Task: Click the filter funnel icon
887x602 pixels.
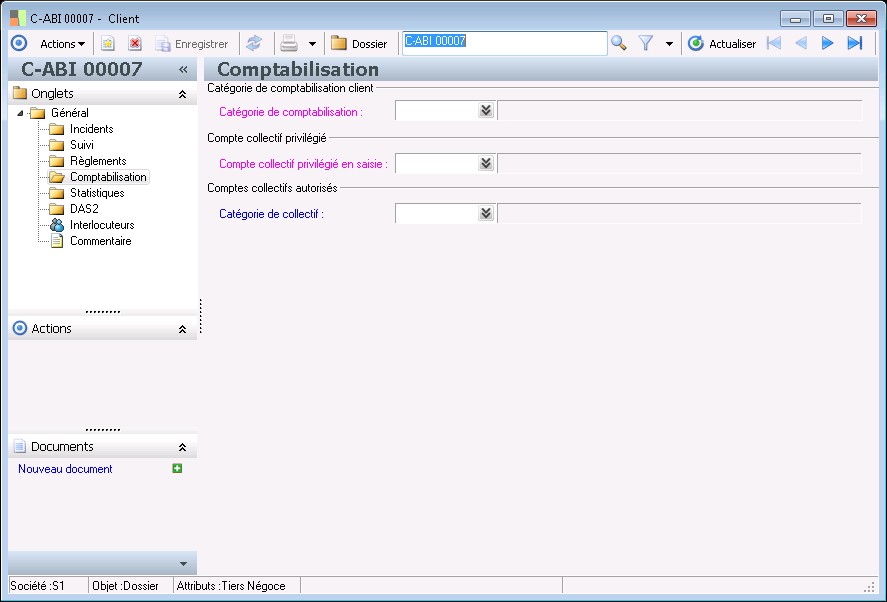Action: pyautogui.click(x=646, y=43)
